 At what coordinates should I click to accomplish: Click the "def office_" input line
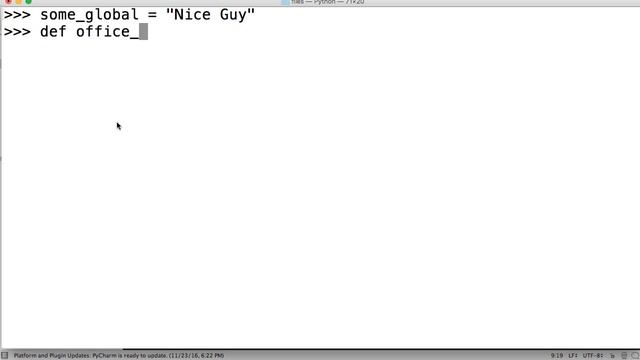76,32
